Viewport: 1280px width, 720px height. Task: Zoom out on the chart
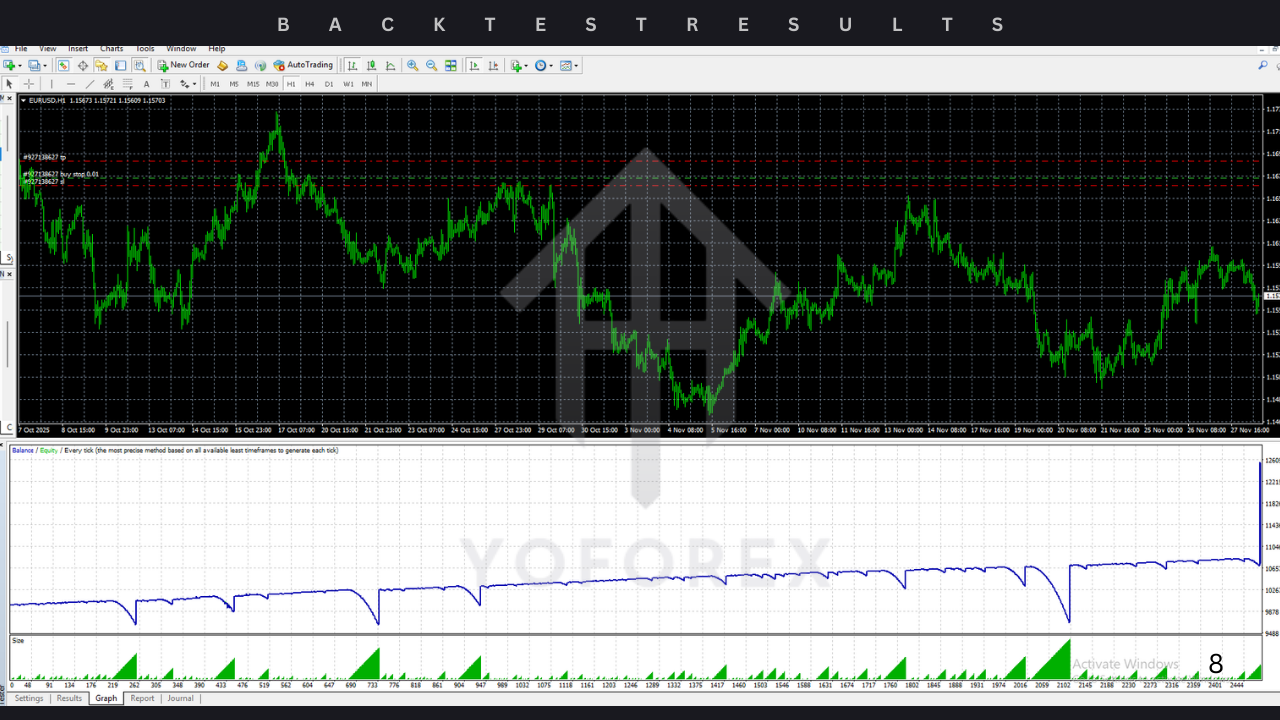click(431, 66)
